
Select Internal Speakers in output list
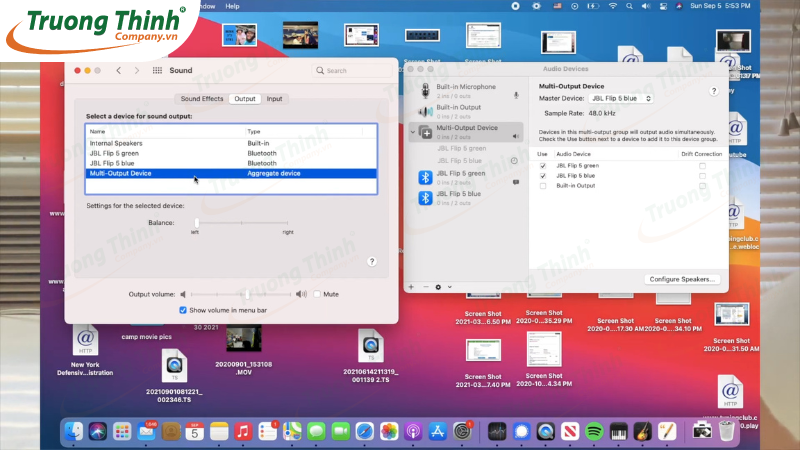(231, 143)
